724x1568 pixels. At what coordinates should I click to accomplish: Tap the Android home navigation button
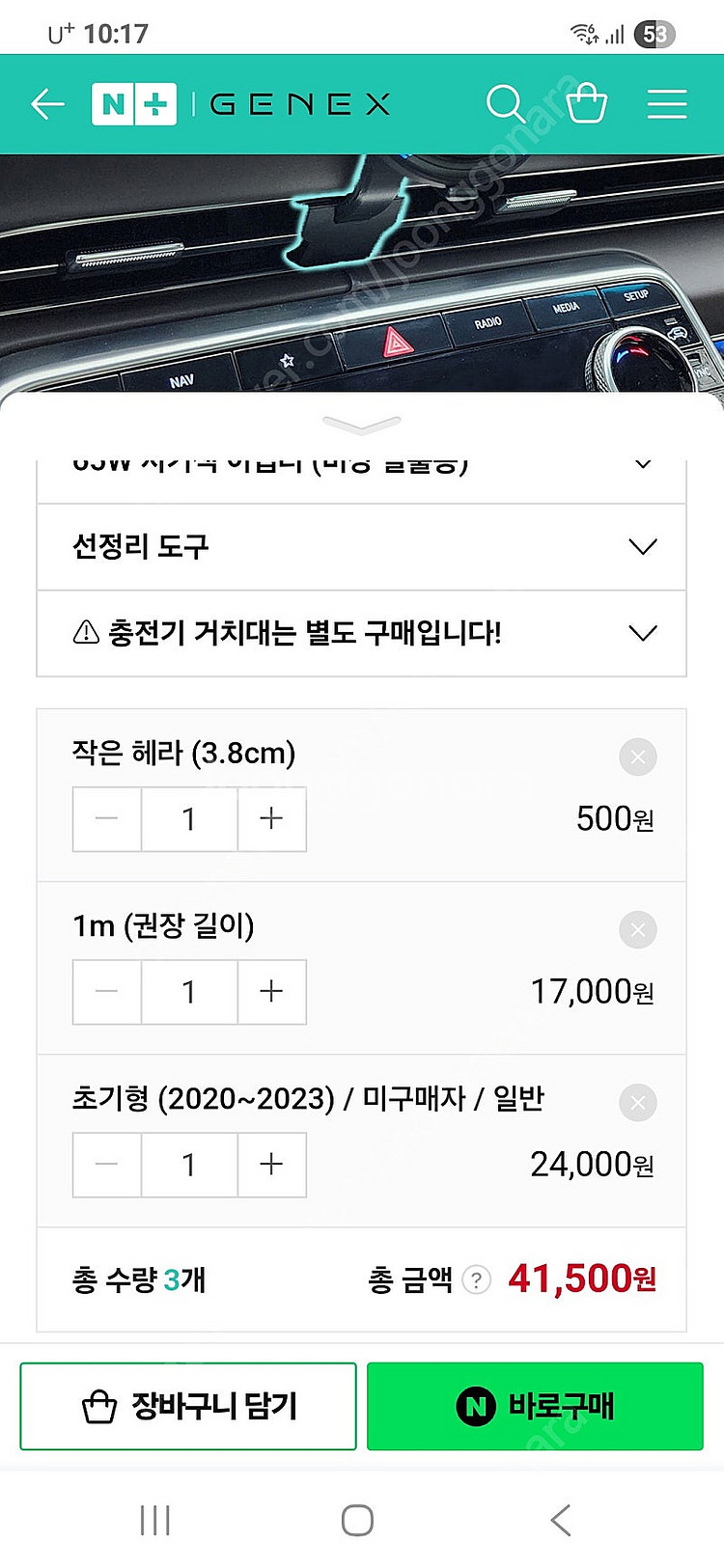coord(357,1521)
